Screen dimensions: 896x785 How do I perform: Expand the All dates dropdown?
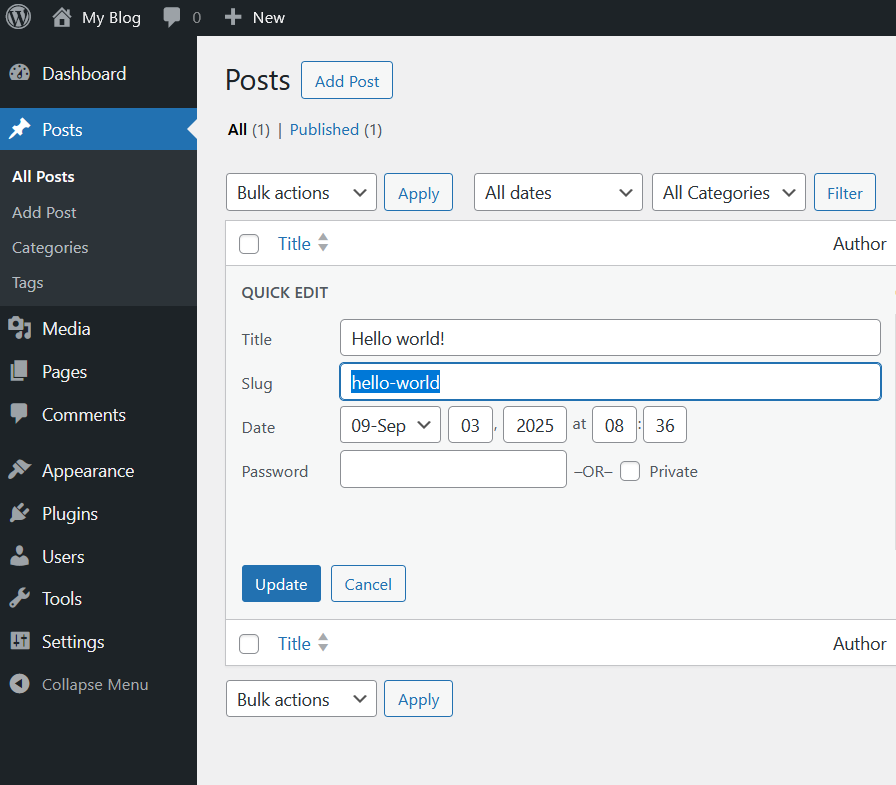[558, 193]
